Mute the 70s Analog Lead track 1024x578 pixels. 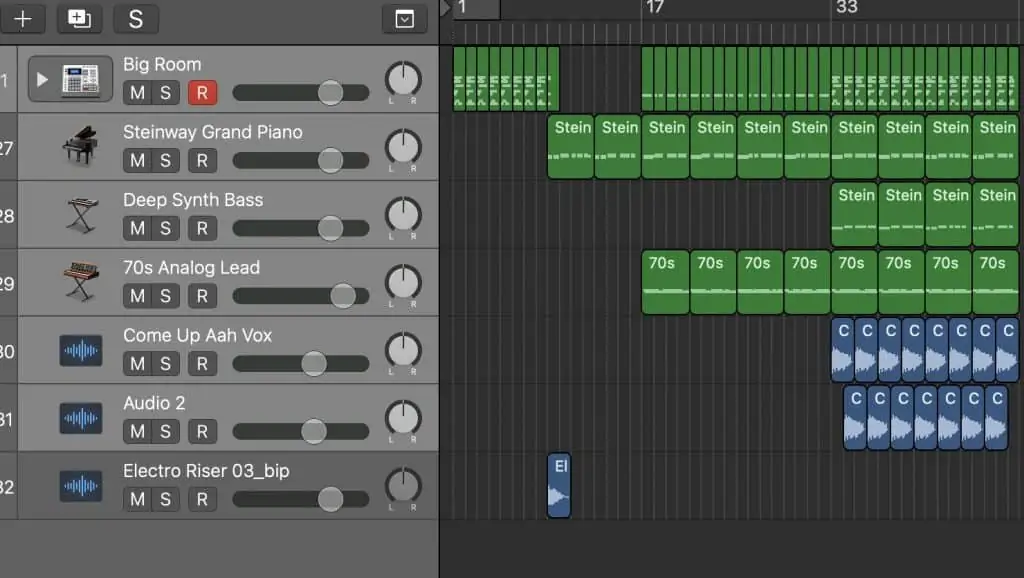(137, 296)
